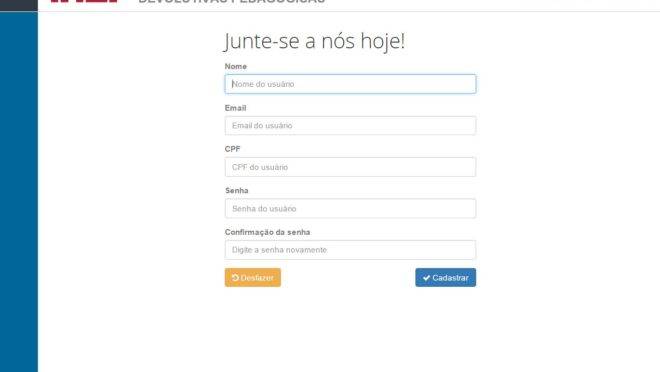This screenshot has height=372, width=660.
Task: Activate the Confirmação da senha field
Action: [350, 250]
